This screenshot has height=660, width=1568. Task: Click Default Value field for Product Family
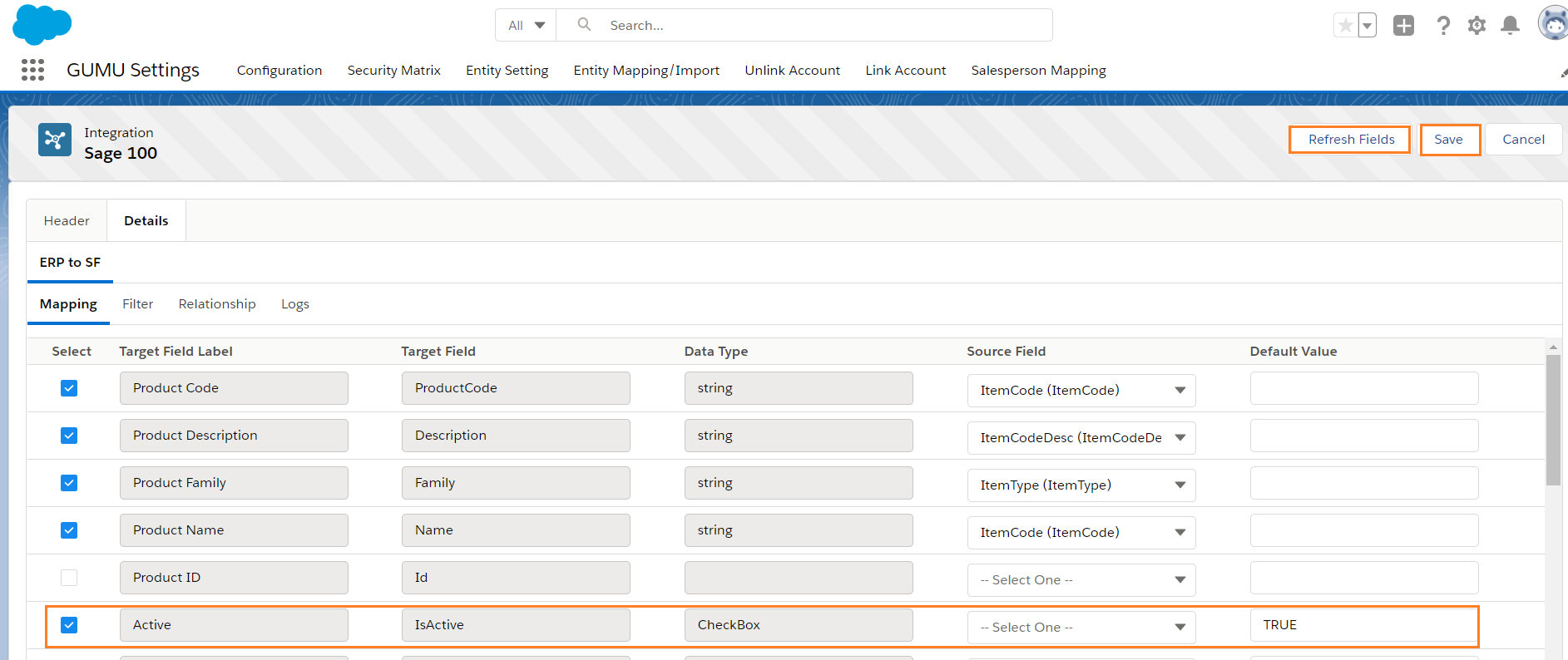pos(1364,483)
